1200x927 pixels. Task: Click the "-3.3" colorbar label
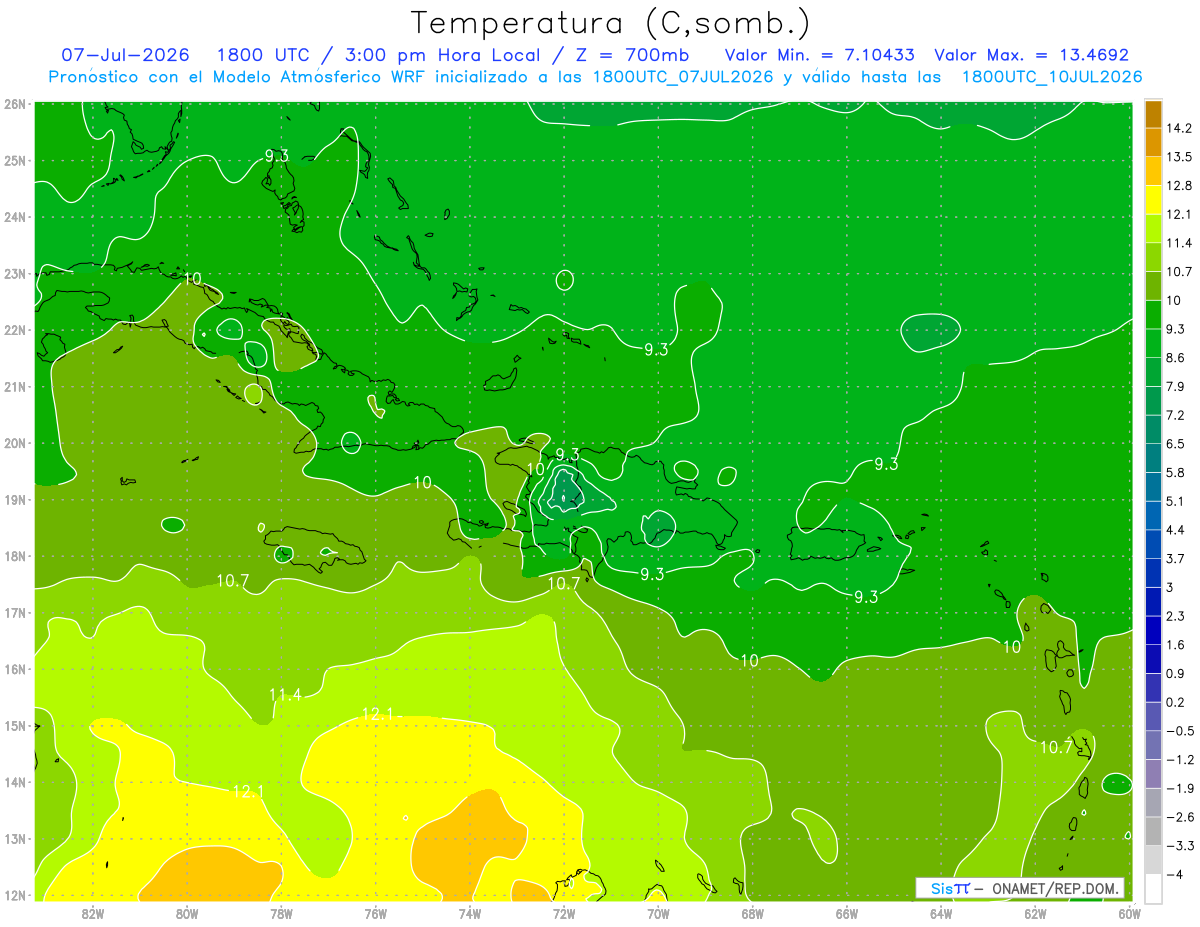pos(1179,846)
